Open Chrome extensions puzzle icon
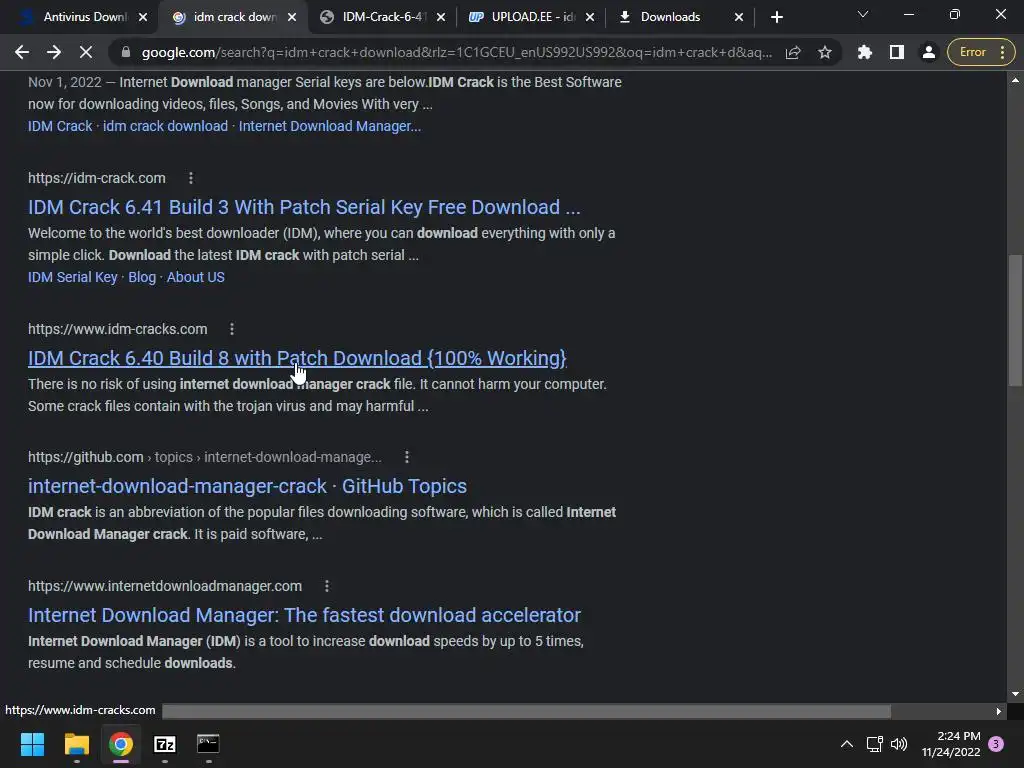This screenshot has width=1024, height=768. (865, 52)
